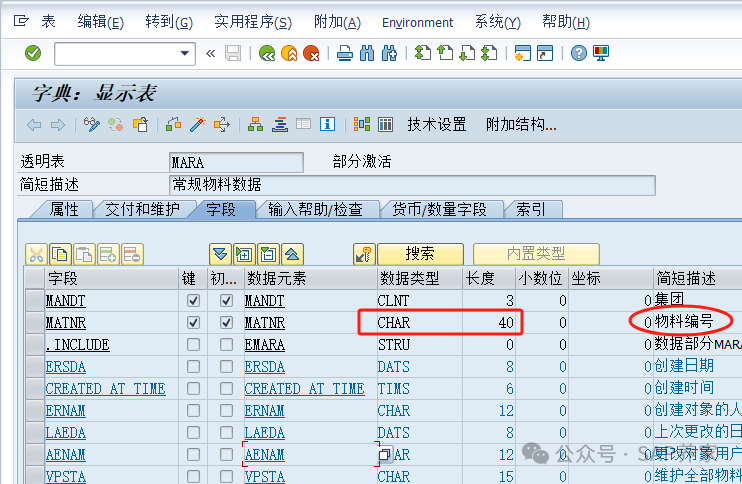Toggle the key checkbox for ERSDA
This screenshot has width=742, height=484.
click(193, 367)
